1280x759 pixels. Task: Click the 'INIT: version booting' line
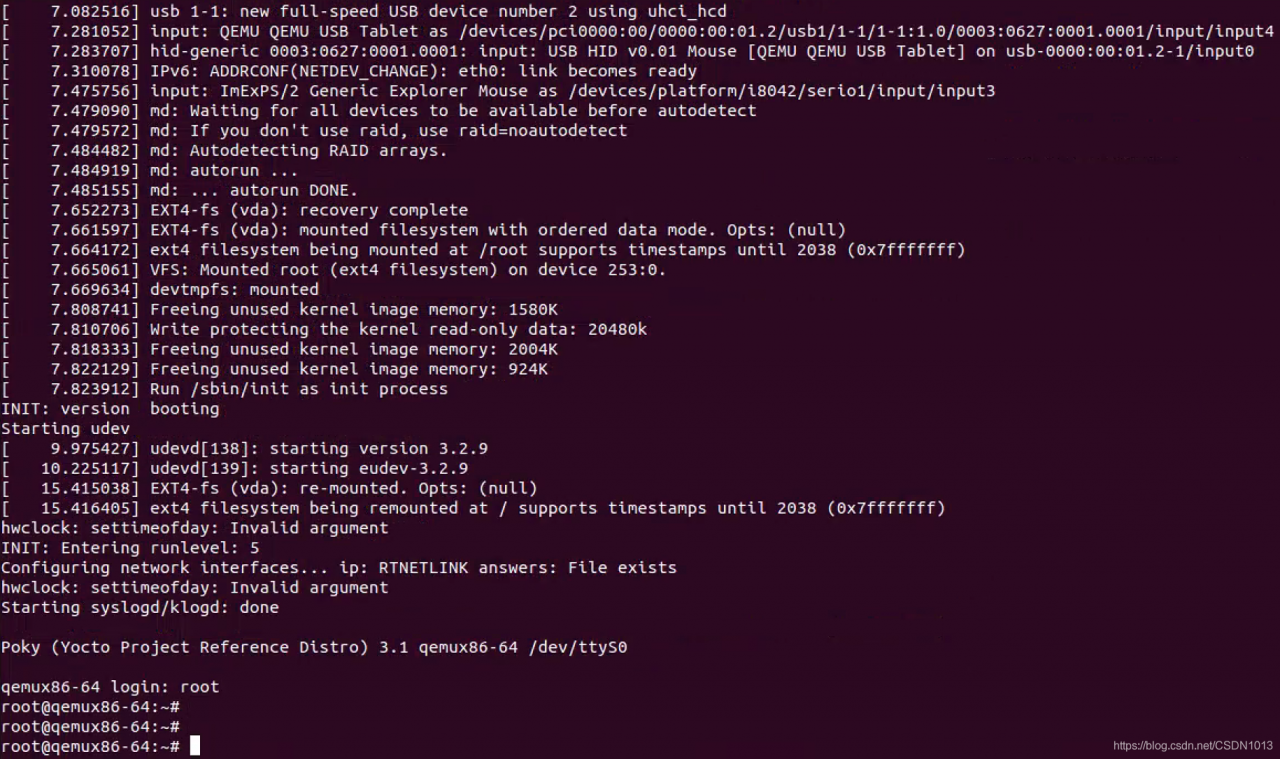point(110,408)
